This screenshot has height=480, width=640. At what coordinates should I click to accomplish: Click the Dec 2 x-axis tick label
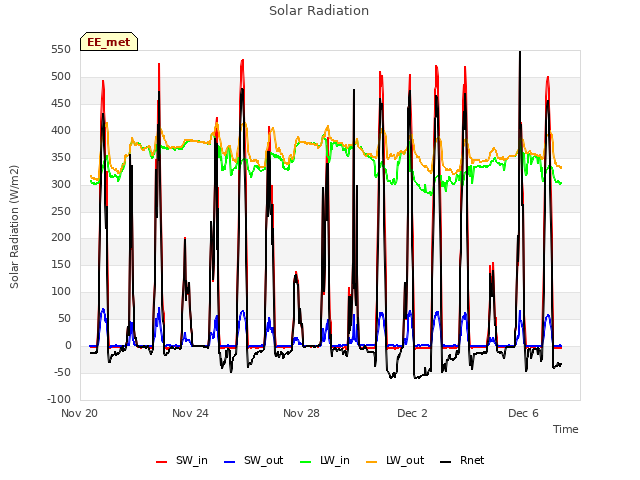click(x=412, y=413)
